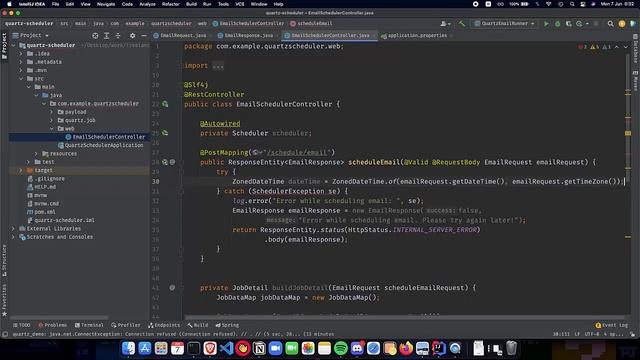This screenshot has width=640, height=360.
Task: Click the LF line separator in status bar
Action: 577,334
